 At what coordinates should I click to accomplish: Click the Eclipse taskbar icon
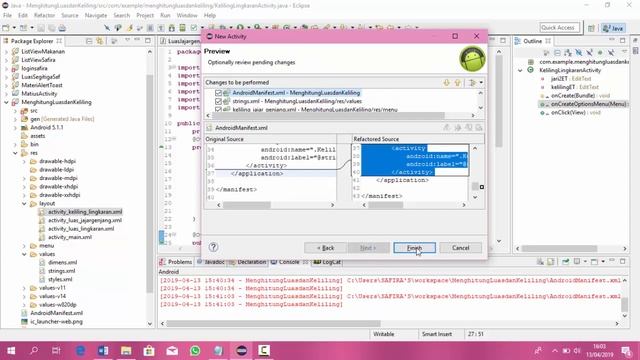point(241,351)
